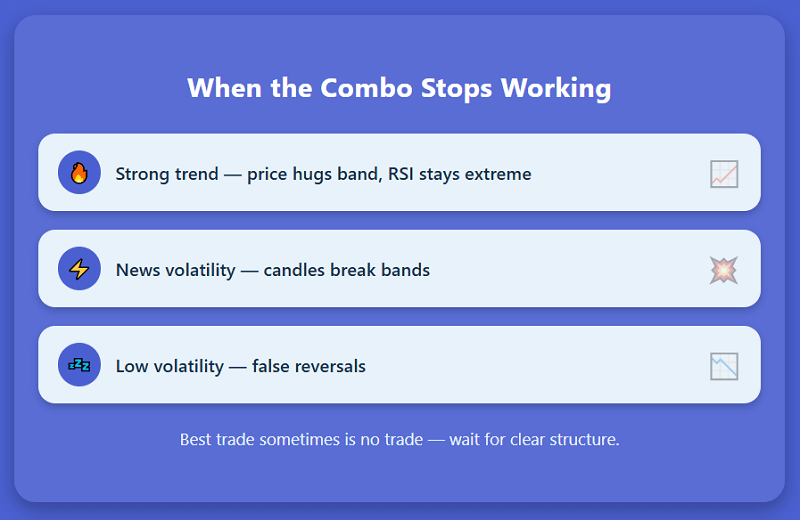Image resolution: width=800 pixels, height=520 pixels.
Task: Click the fire icon on the Strong trend card
Action: point(79,173)
